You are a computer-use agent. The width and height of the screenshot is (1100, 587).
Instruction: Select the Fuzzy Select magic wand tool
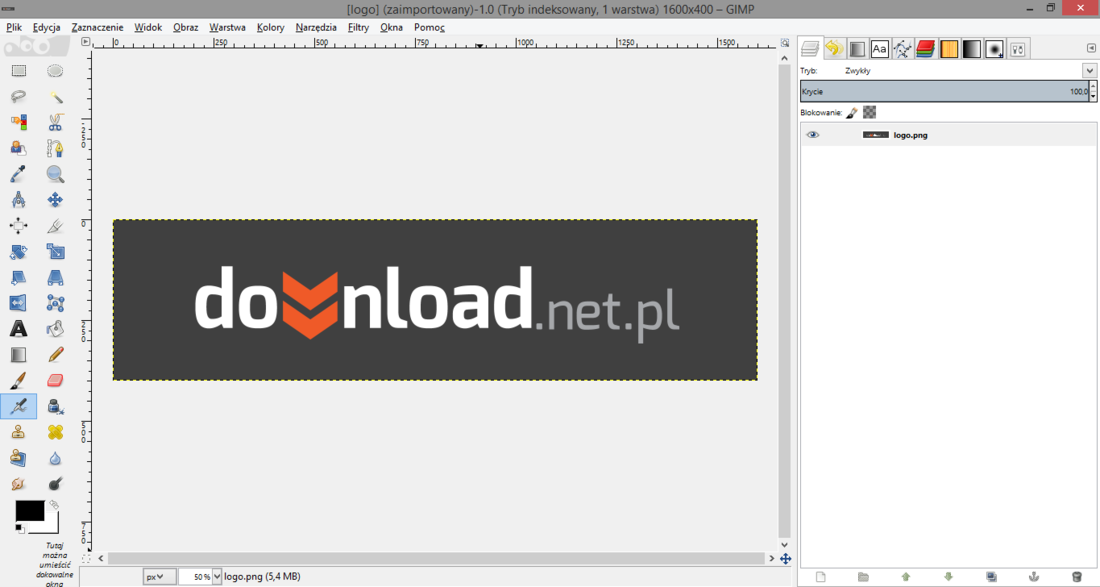pos(55,97)
